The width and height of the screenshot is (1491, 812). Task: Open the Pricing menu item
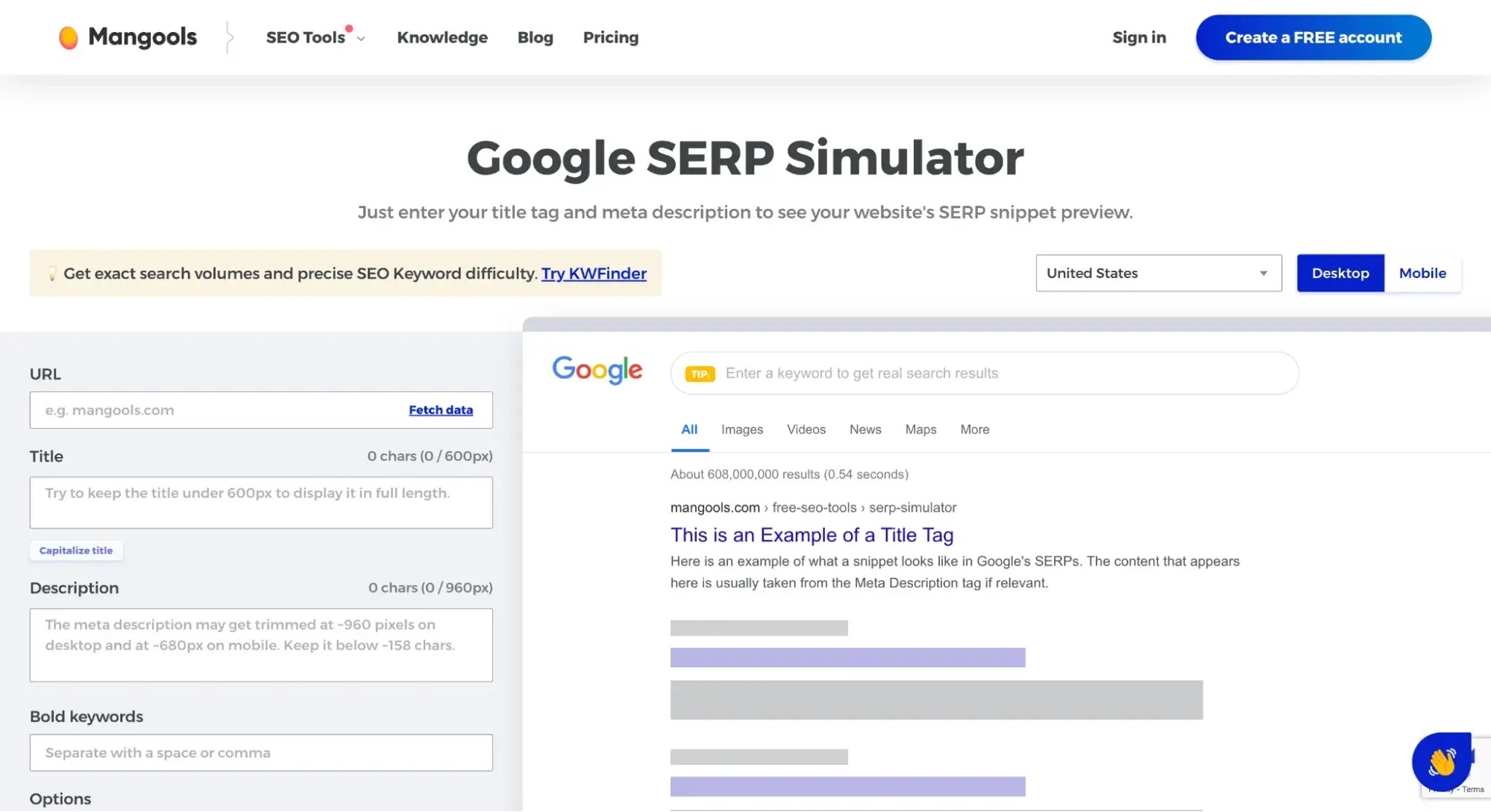[x=610, y=37]
